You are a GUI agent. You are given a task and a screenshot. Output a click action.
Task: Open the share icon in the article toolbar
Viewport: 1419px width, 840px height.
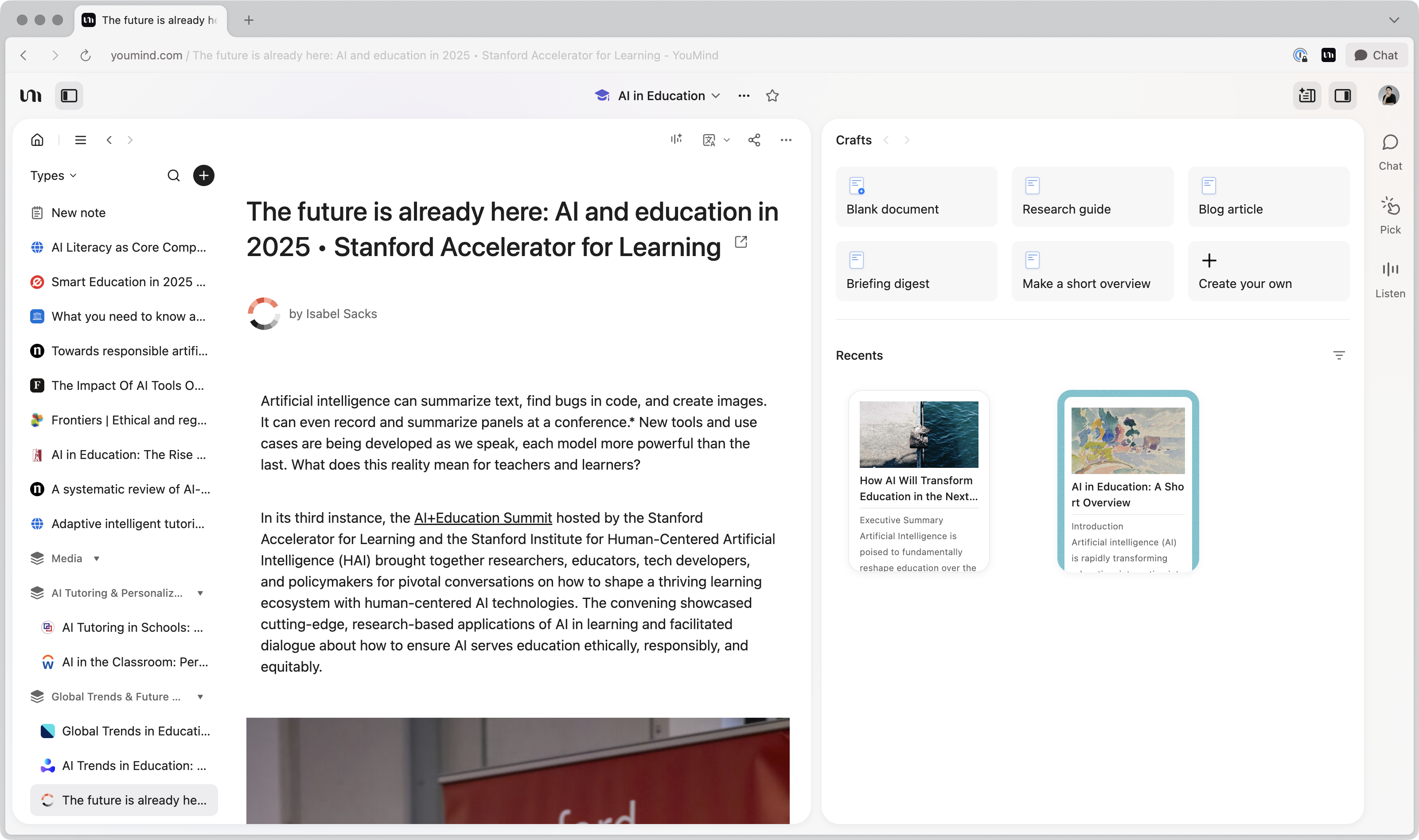click(754, 140)
